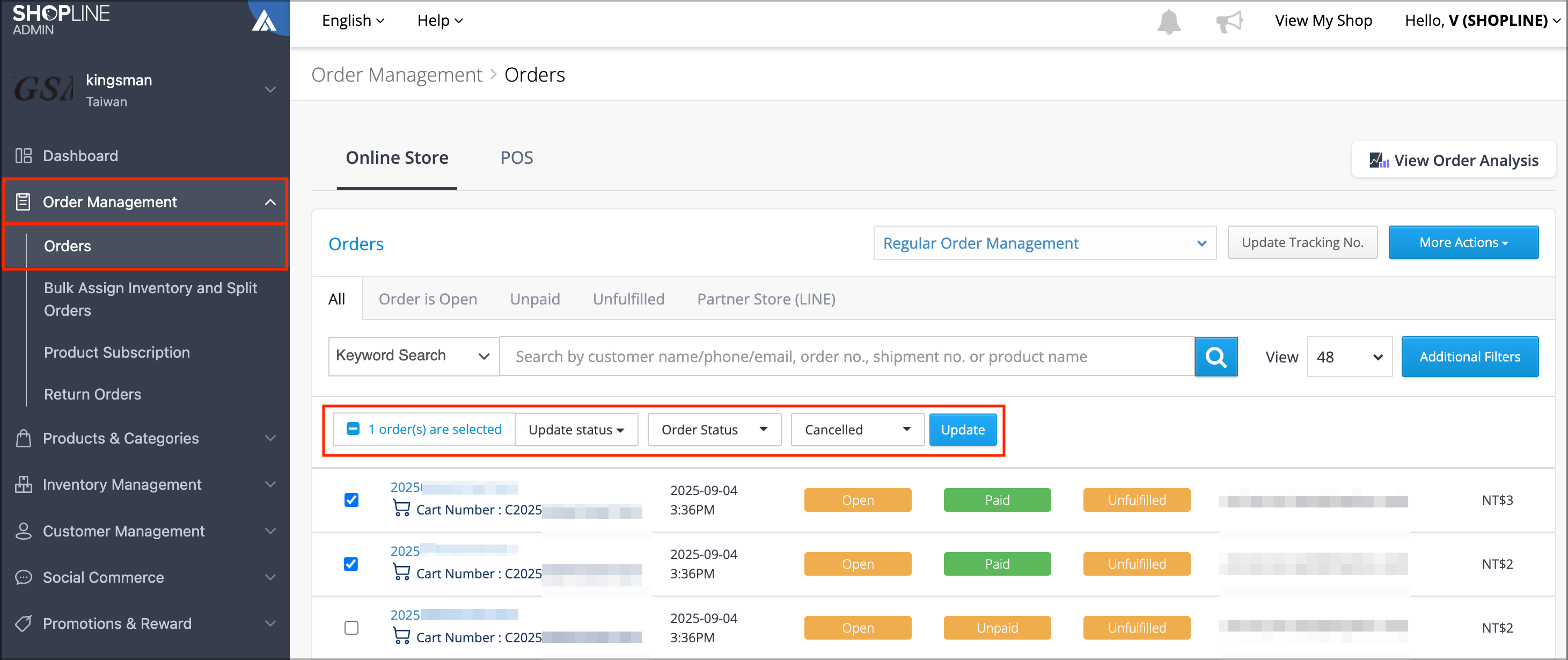The width and height of the screenshot is (1568, 660).
Task: Click the SHOPLINE Admin logo
Action: (61, 19)
